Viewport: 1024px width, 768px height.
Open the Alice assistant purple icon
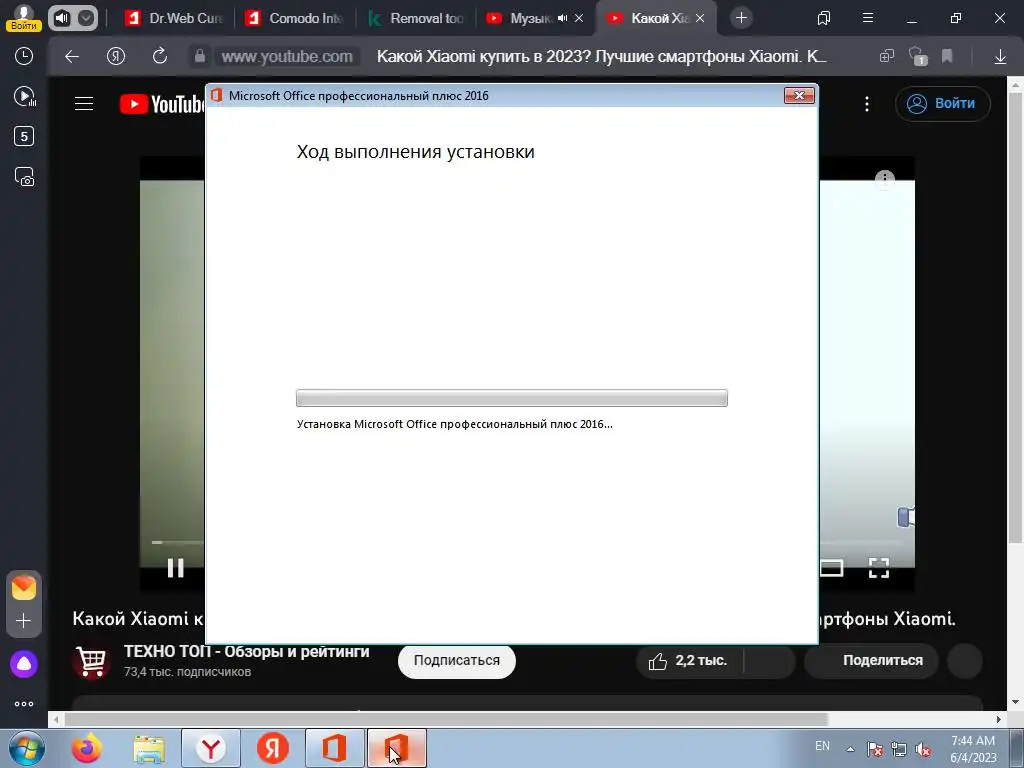point(24,664)
